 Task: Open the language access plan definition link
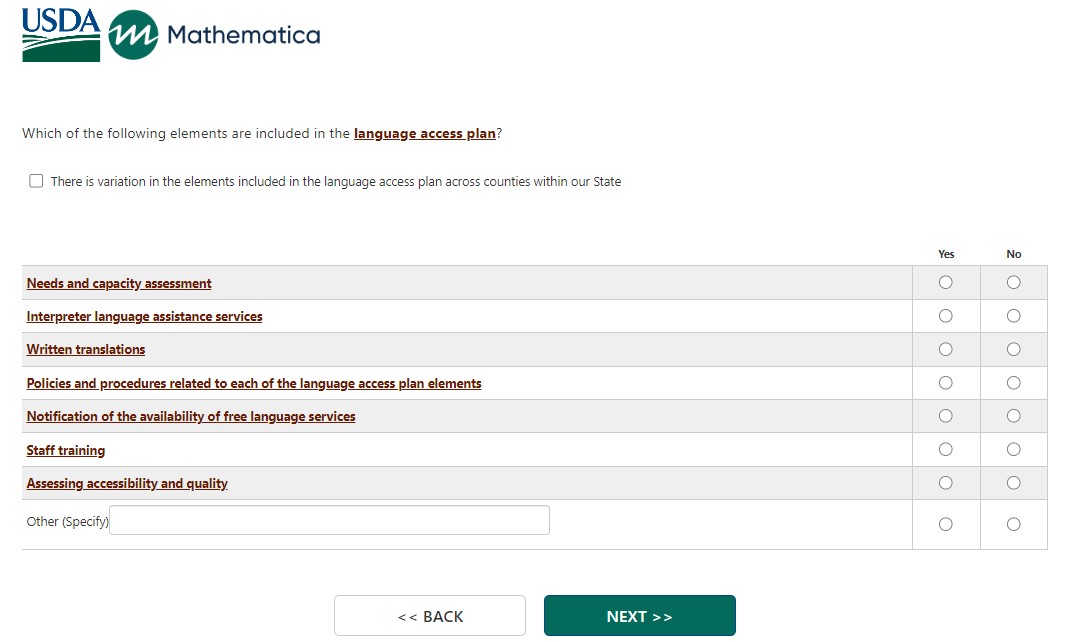tap(425, 133)
